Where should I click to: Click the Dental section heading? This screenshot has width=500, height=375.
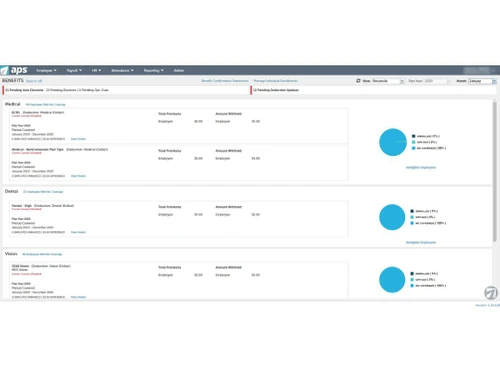11,191
